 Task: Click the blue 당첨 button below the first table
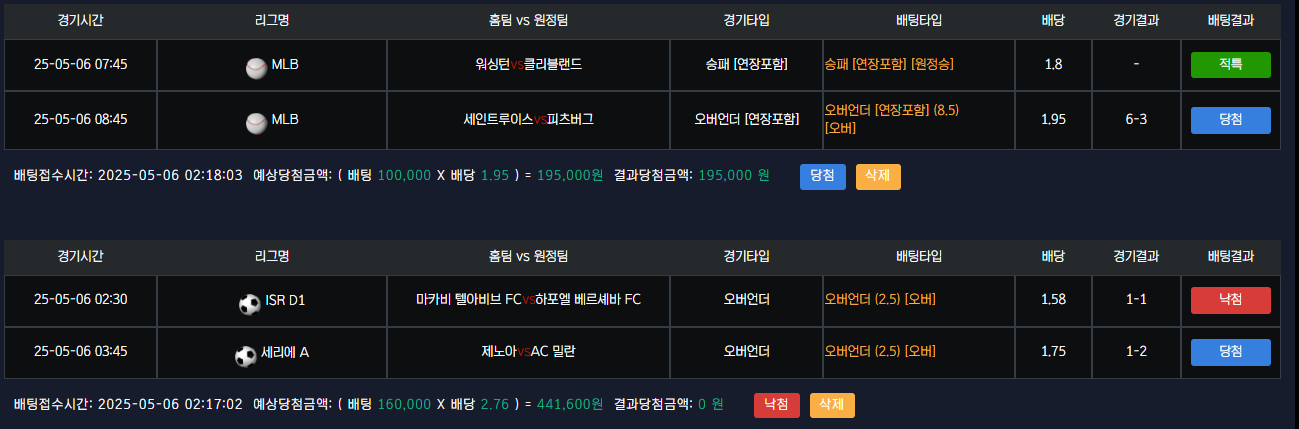822,176
